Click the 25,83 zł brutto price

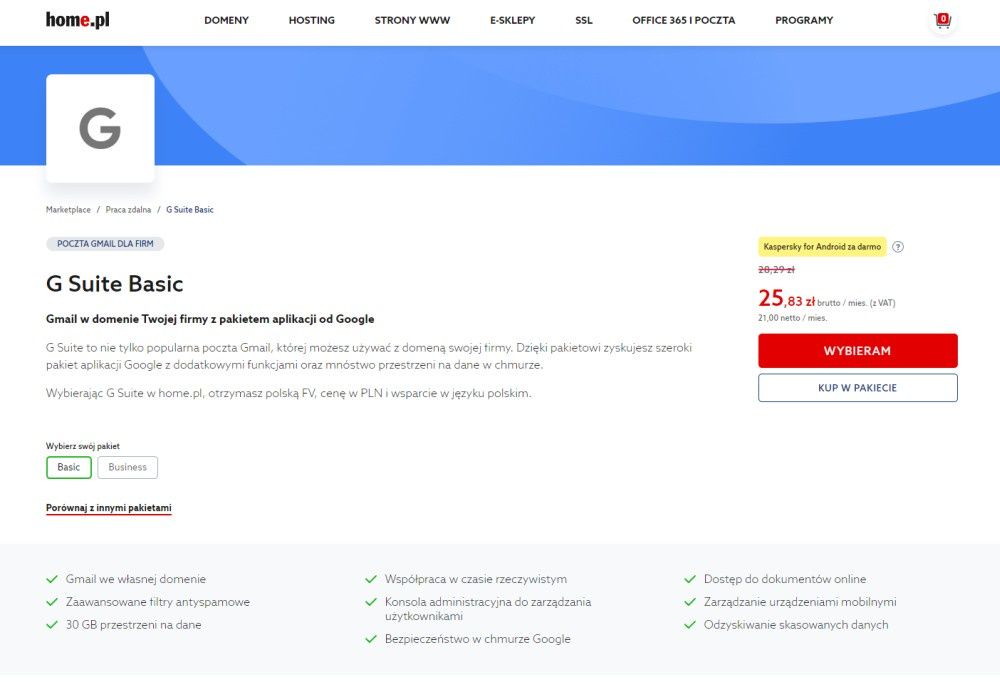coord(827,298)
